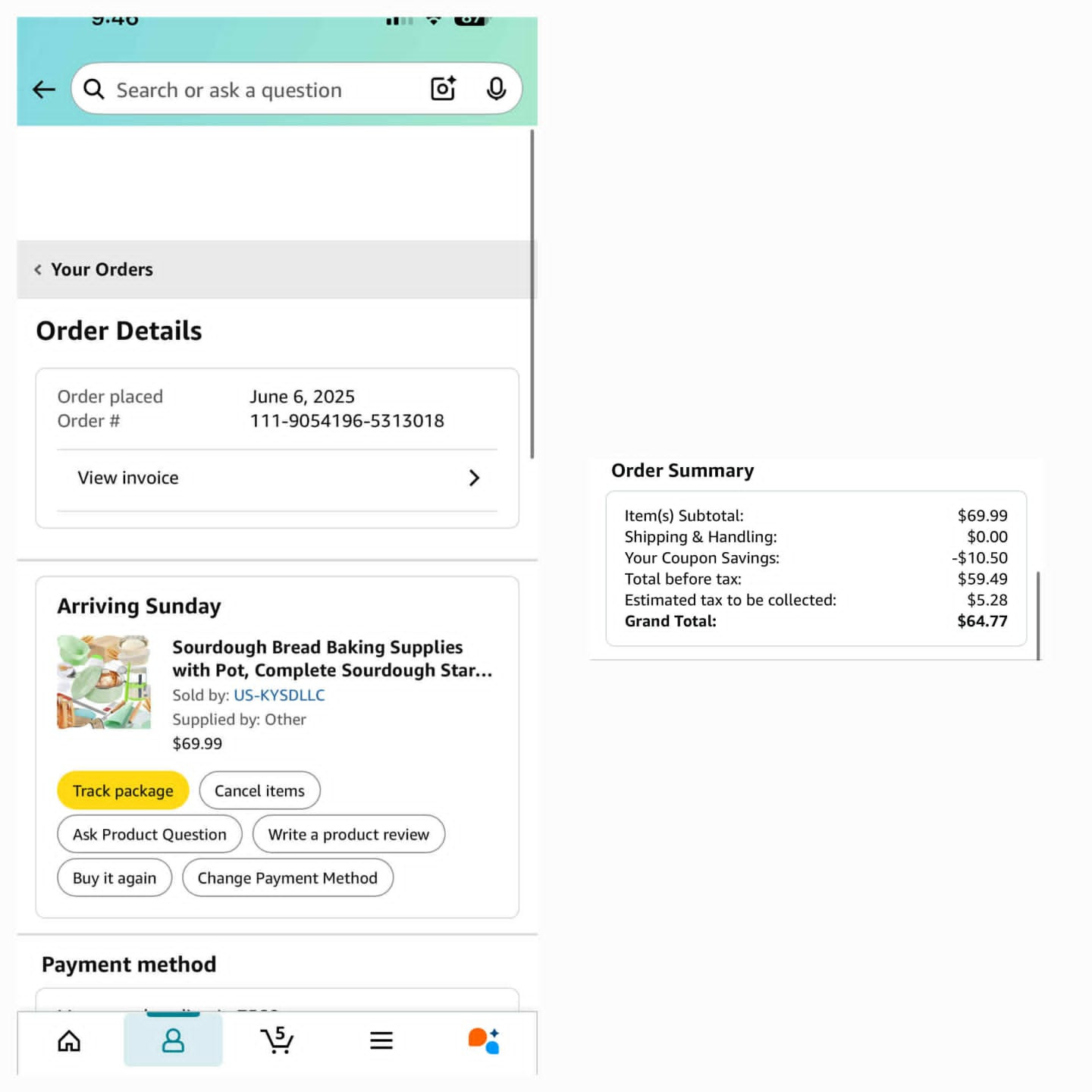This screenshot has width=1092, height=1092.
Task: Launch the Rufus AI assistant icon
Action: (484, 1040)
